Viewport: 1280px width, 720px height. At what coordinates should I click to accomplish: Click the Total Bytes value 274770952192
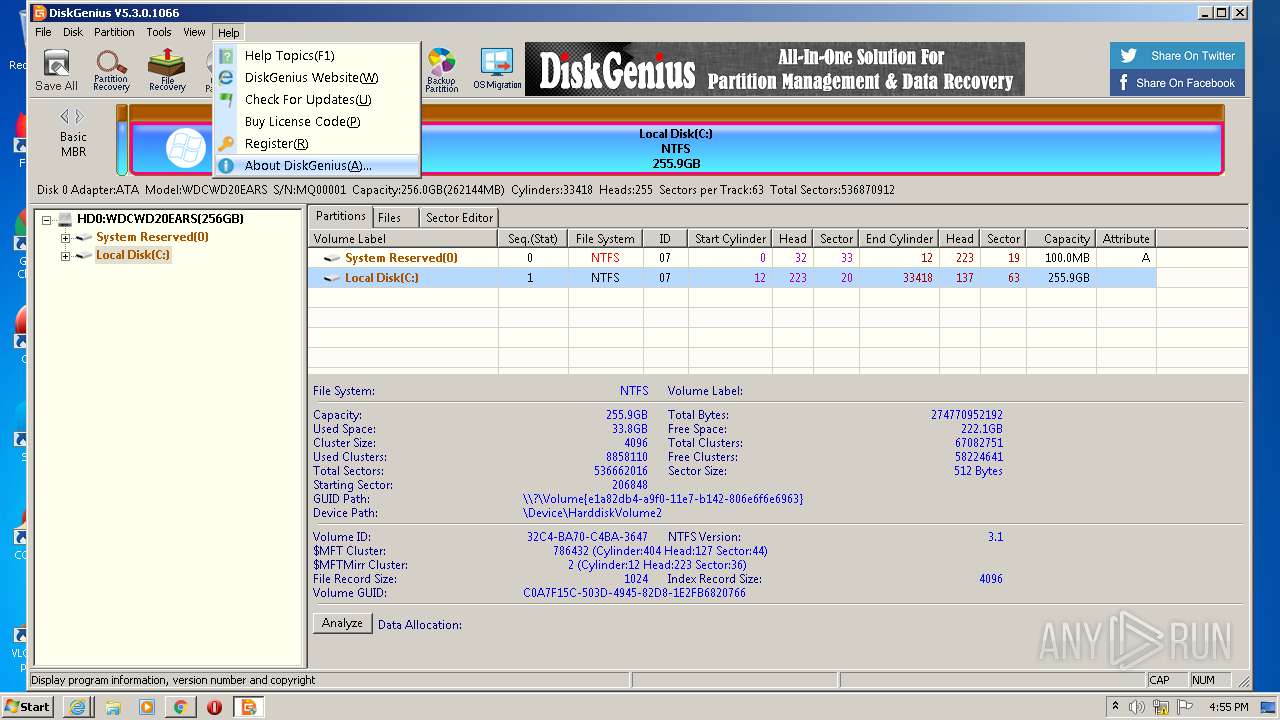pos(966,415)
